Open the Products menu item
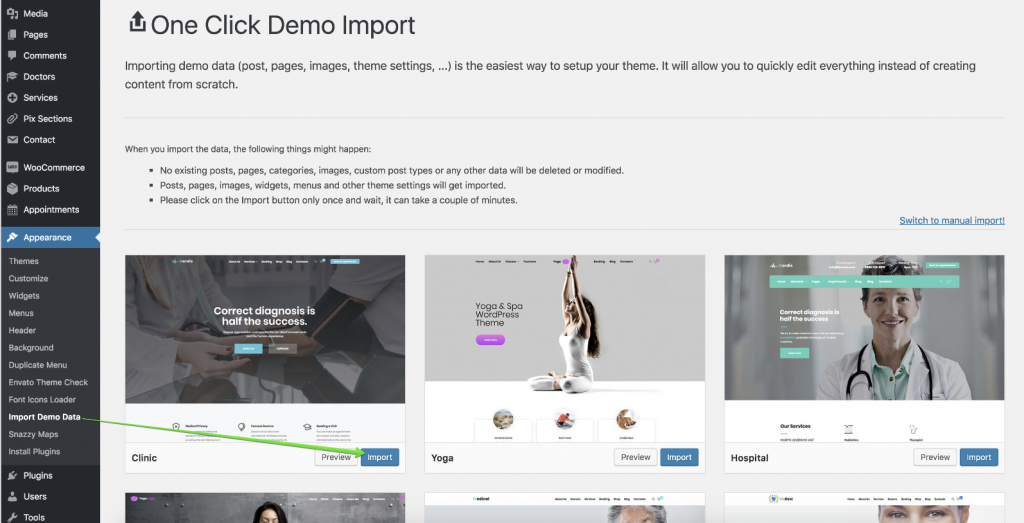Screen dimensions: 1024x523 coord(41,188)
